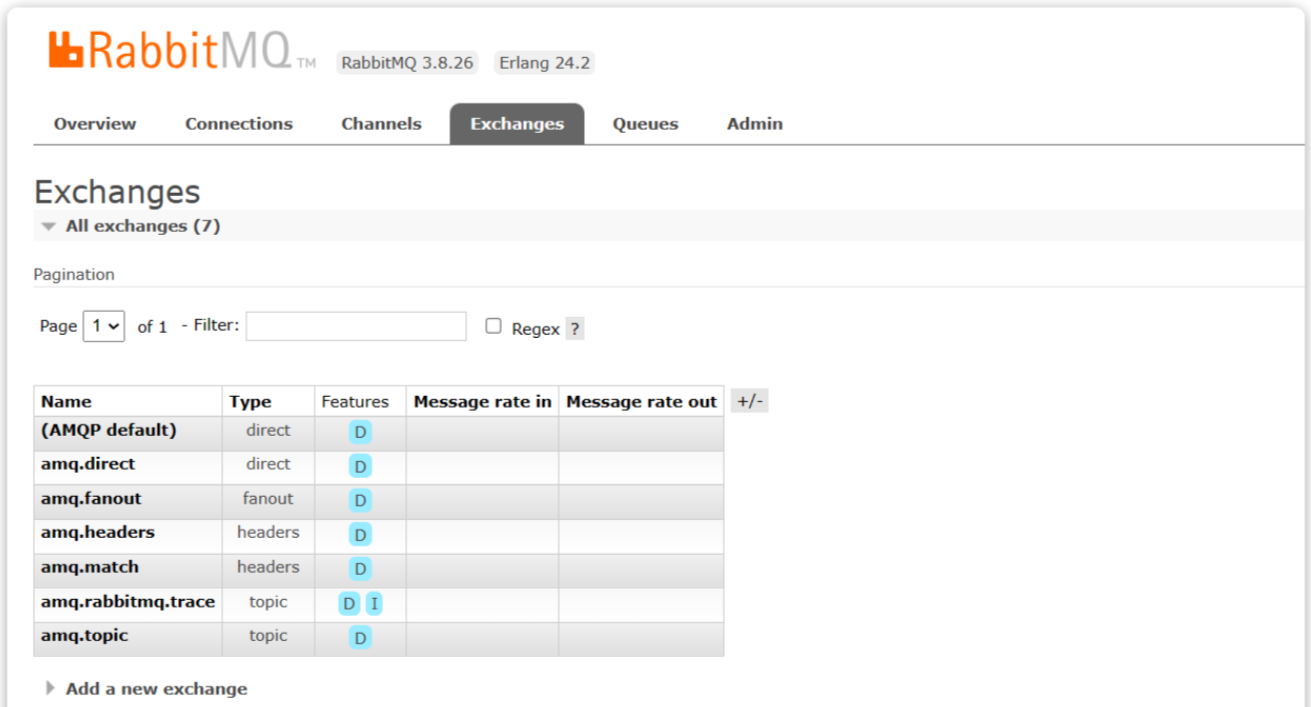Click the D feature badge for amq.direct
The width and height of the screenshot is (1311, 707).
(360, 466)
